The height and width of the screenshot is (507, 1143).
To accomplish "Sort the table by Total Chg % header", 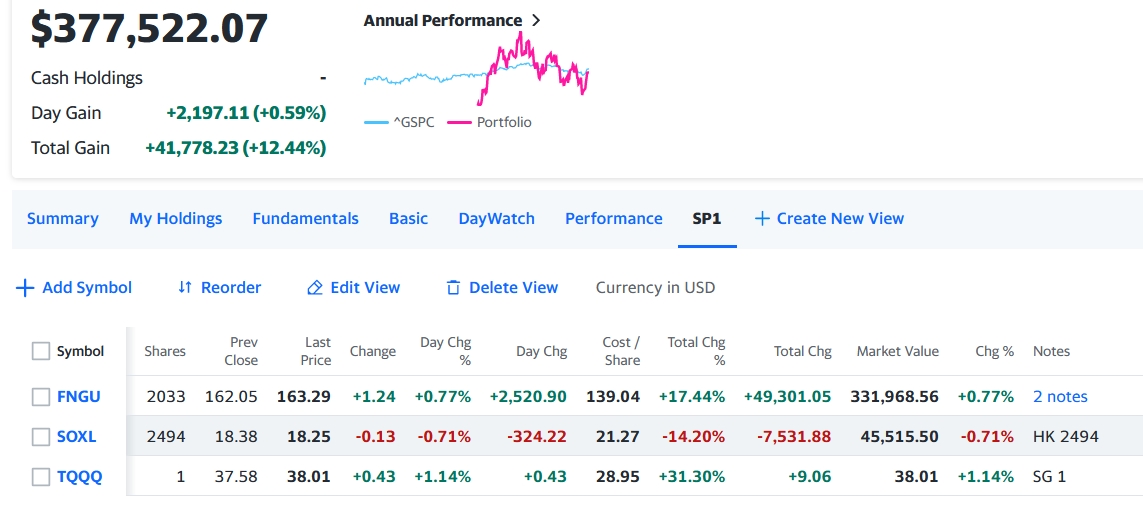I will click(x=697, y=351).
